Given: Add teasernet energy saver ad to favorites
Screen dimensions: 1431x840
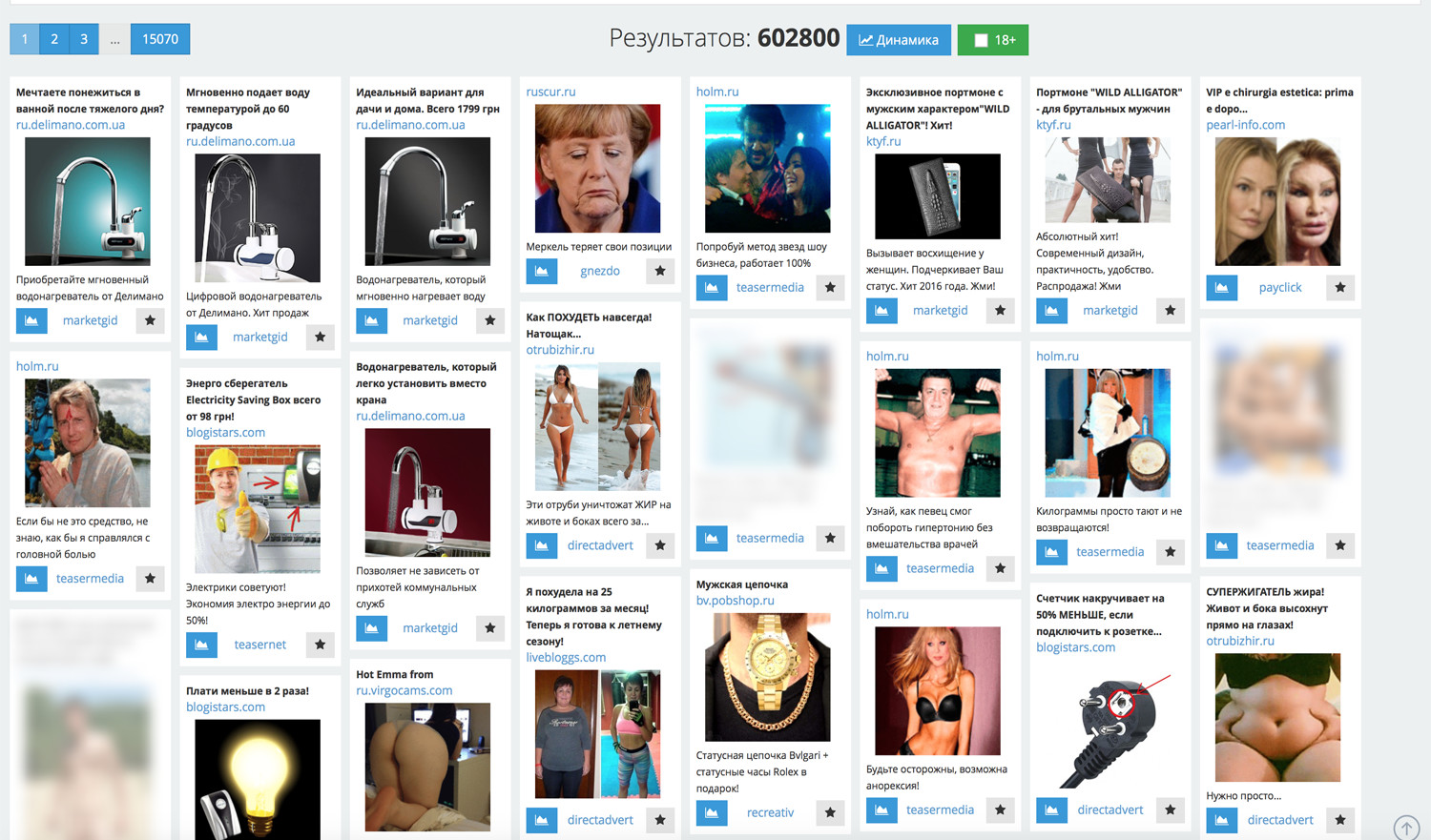Looking at the screenshot, I should pyautogui.click(x=321, y=645).
